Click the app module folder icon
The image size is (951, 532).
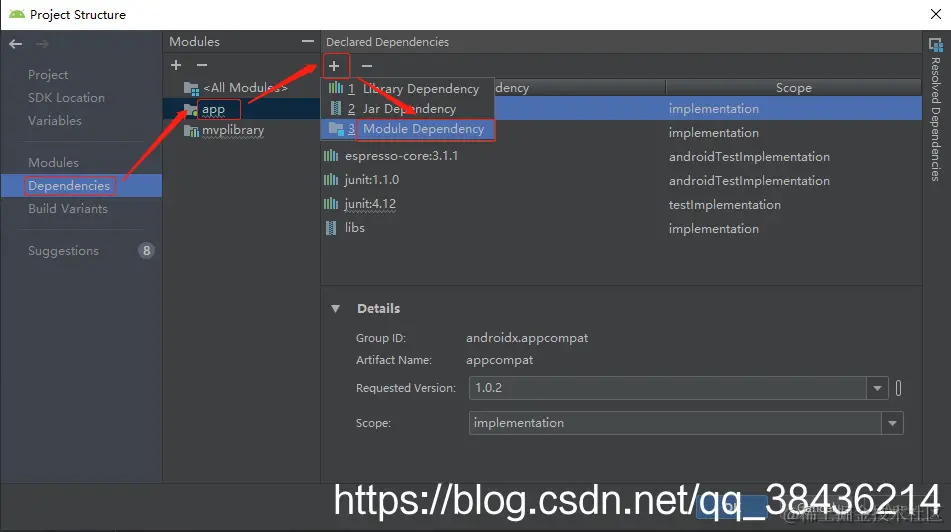[x=190, y=110]
